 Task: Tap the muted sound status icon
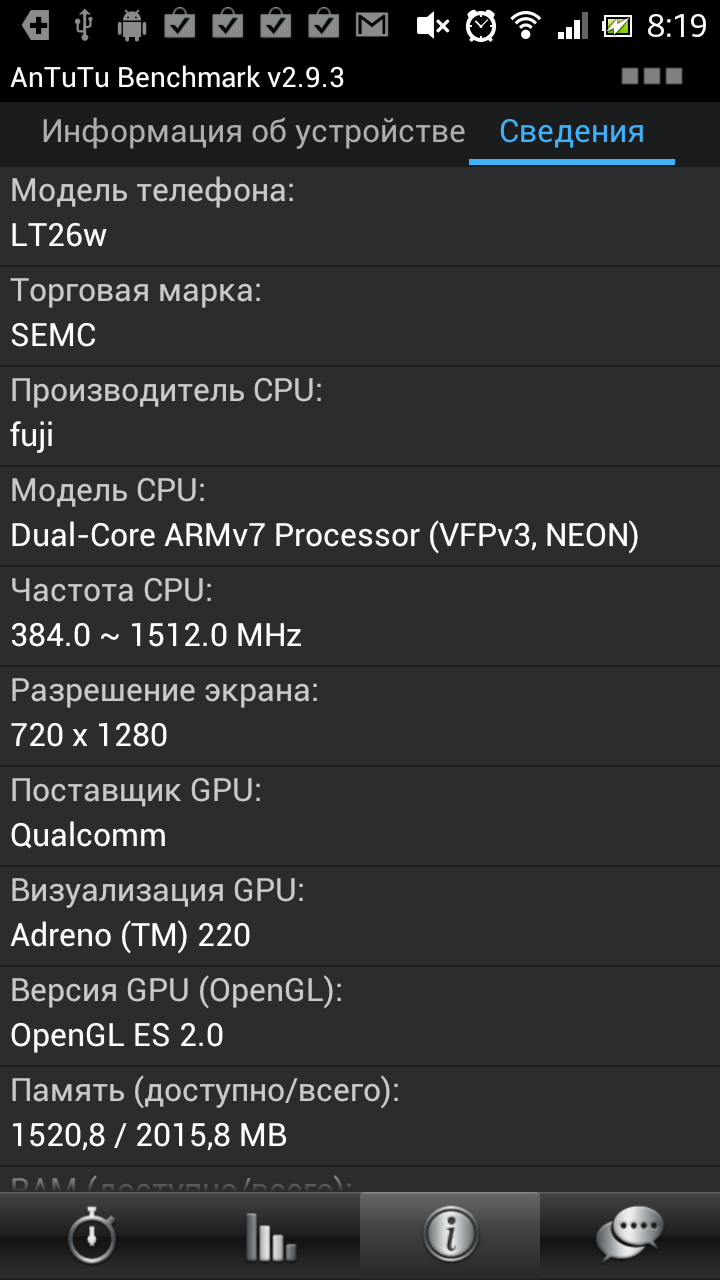(432, 24)
